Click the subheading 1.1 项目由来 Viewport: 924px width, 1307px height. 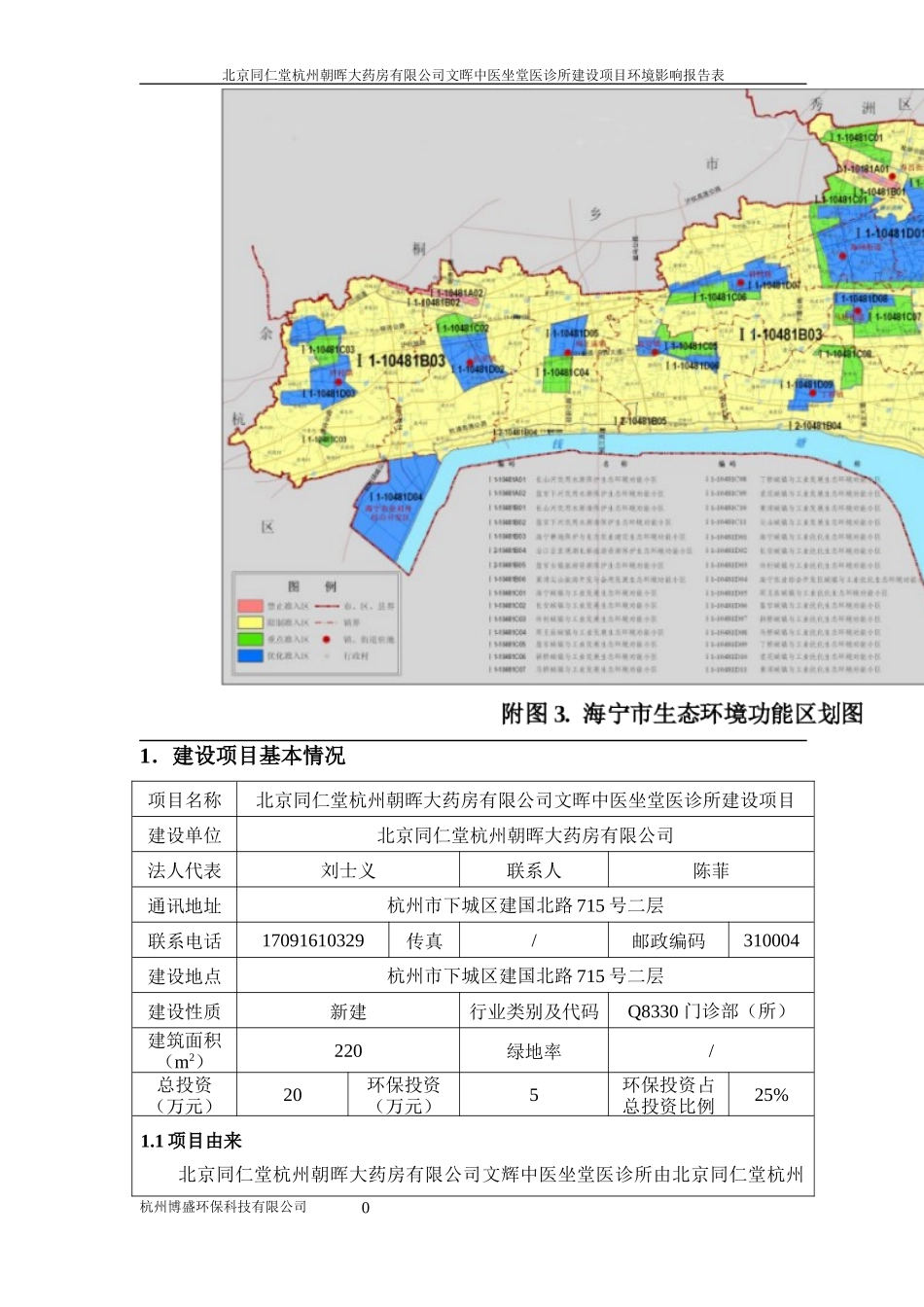192,1141
